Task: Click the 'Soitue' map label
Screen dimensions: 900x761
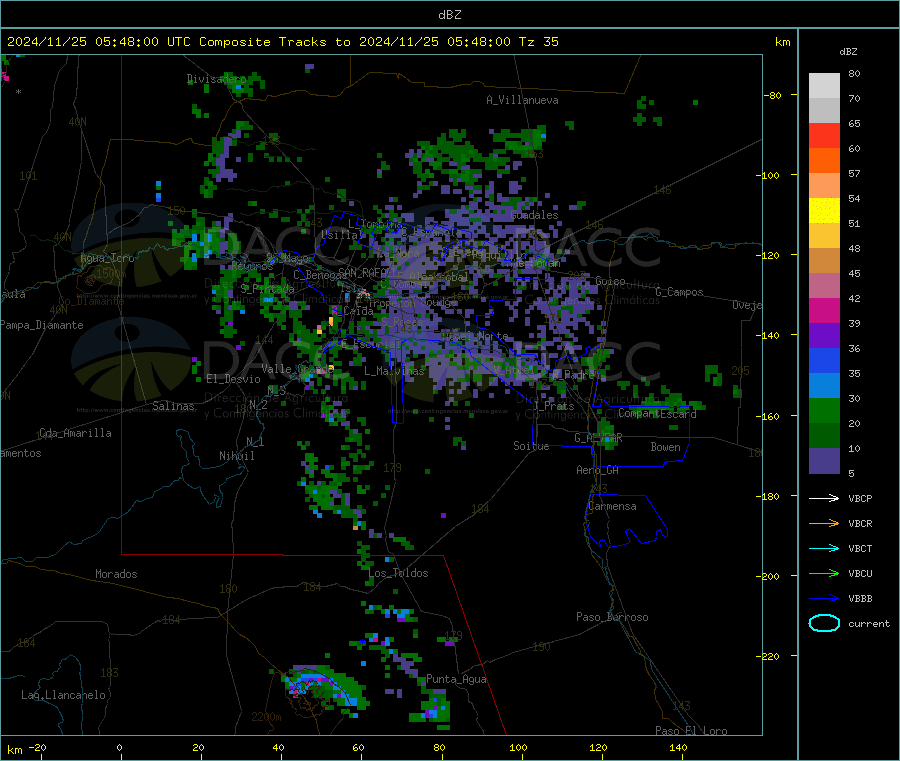Action: pos(531,446)
